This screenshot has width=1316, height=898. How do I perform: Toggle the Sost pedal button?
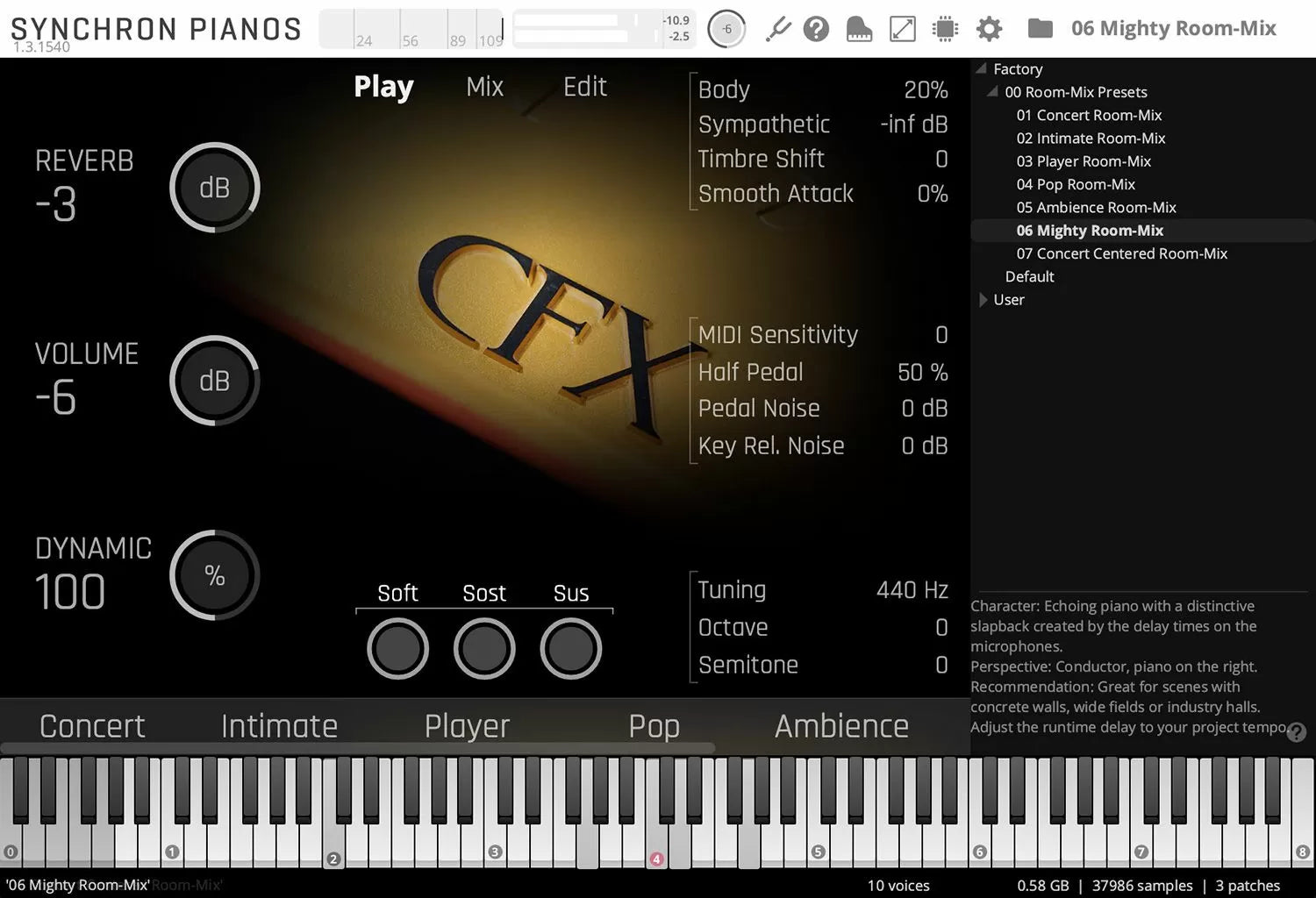coord(484,649)
